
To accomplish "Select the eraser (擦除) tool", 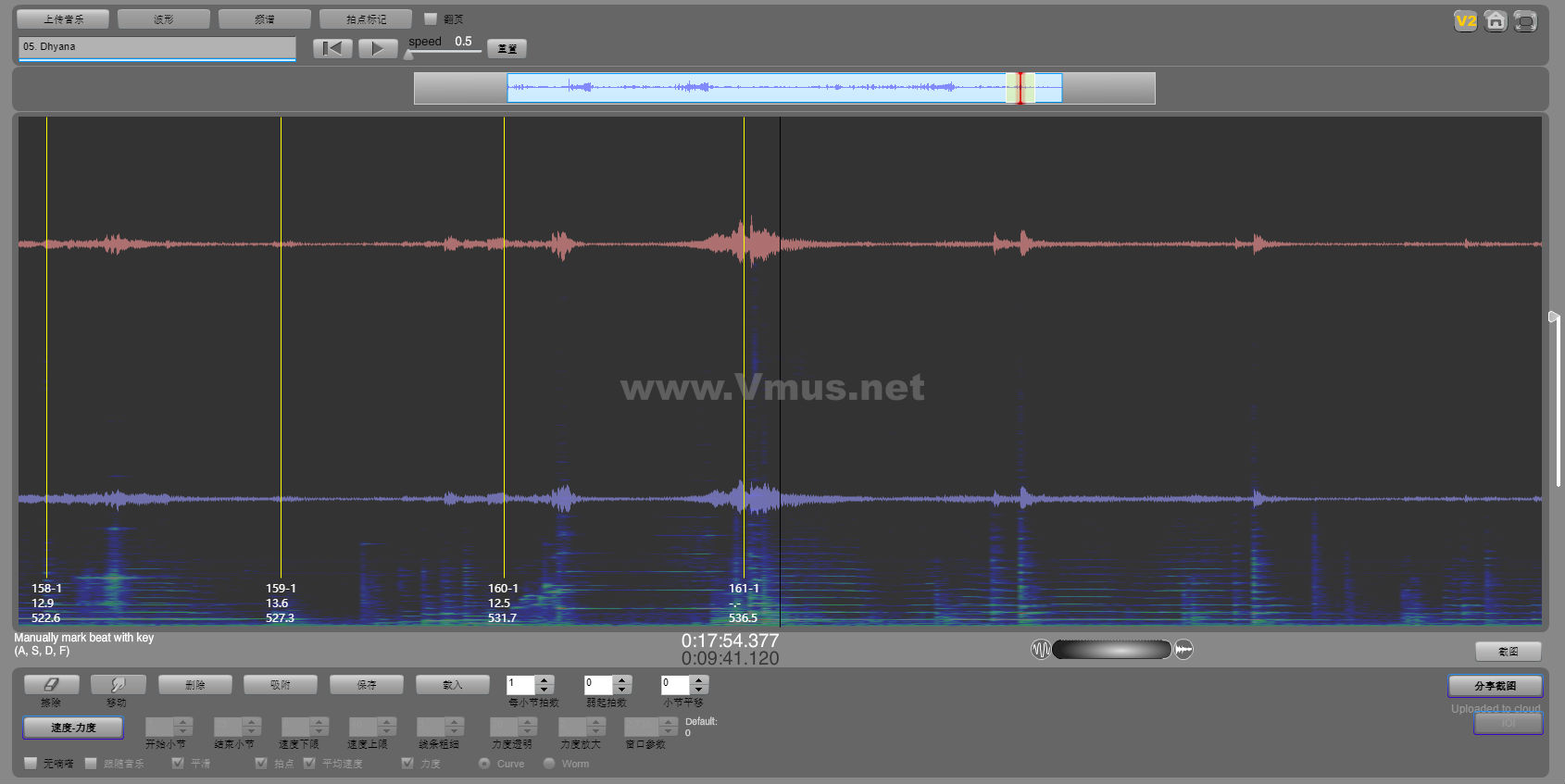I will point(51,685).
